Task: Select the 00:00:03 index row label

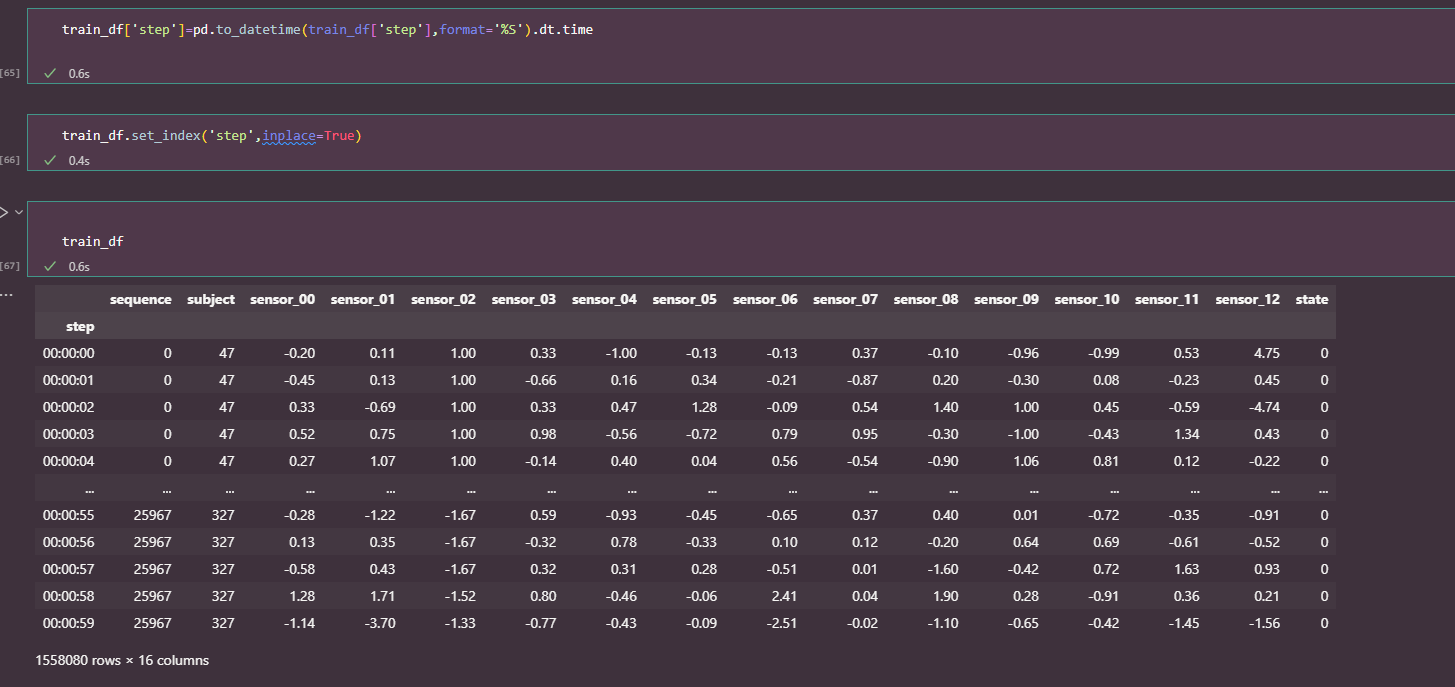Action: (69, 434)
